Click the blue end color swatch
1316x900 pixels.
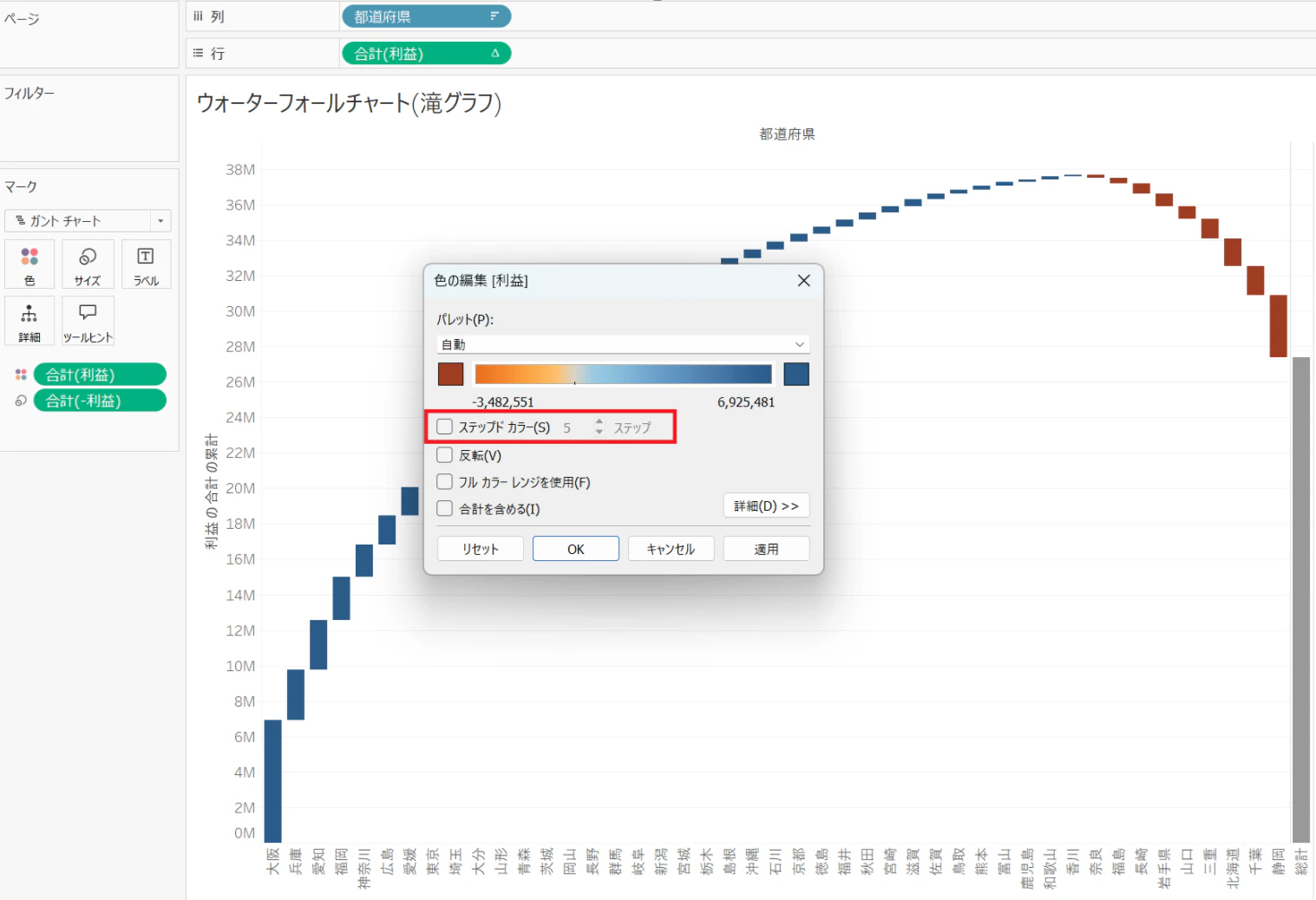click(x=796, y=374)
